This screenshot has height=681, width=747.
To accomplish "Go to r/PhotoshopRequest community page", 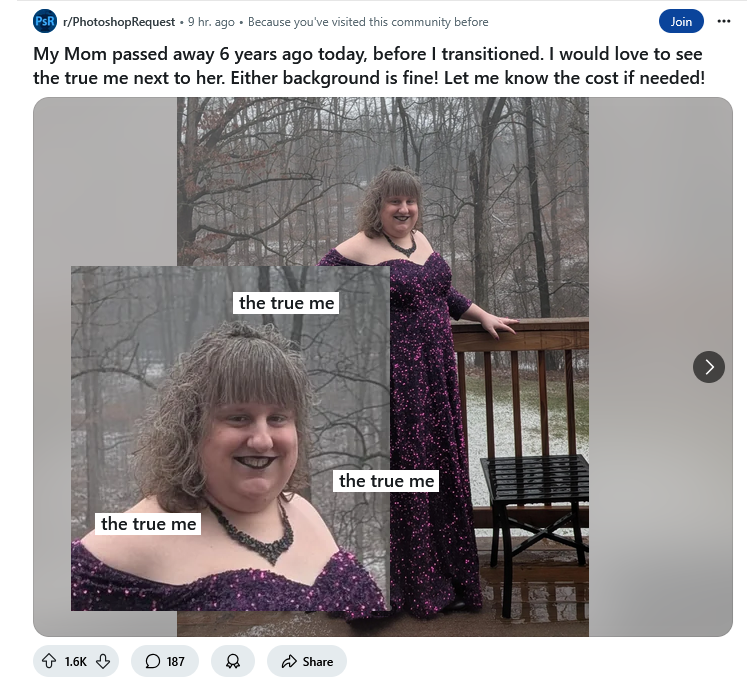I will coord(119,22).
